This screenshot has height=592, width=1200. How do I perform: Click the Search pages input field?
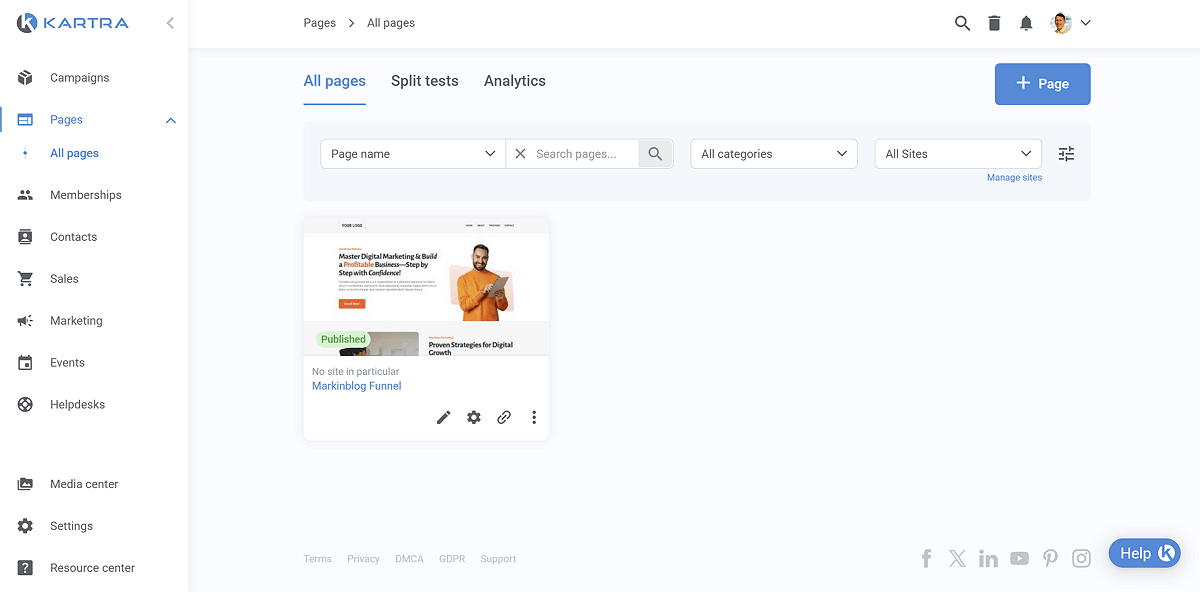(585, 154)
